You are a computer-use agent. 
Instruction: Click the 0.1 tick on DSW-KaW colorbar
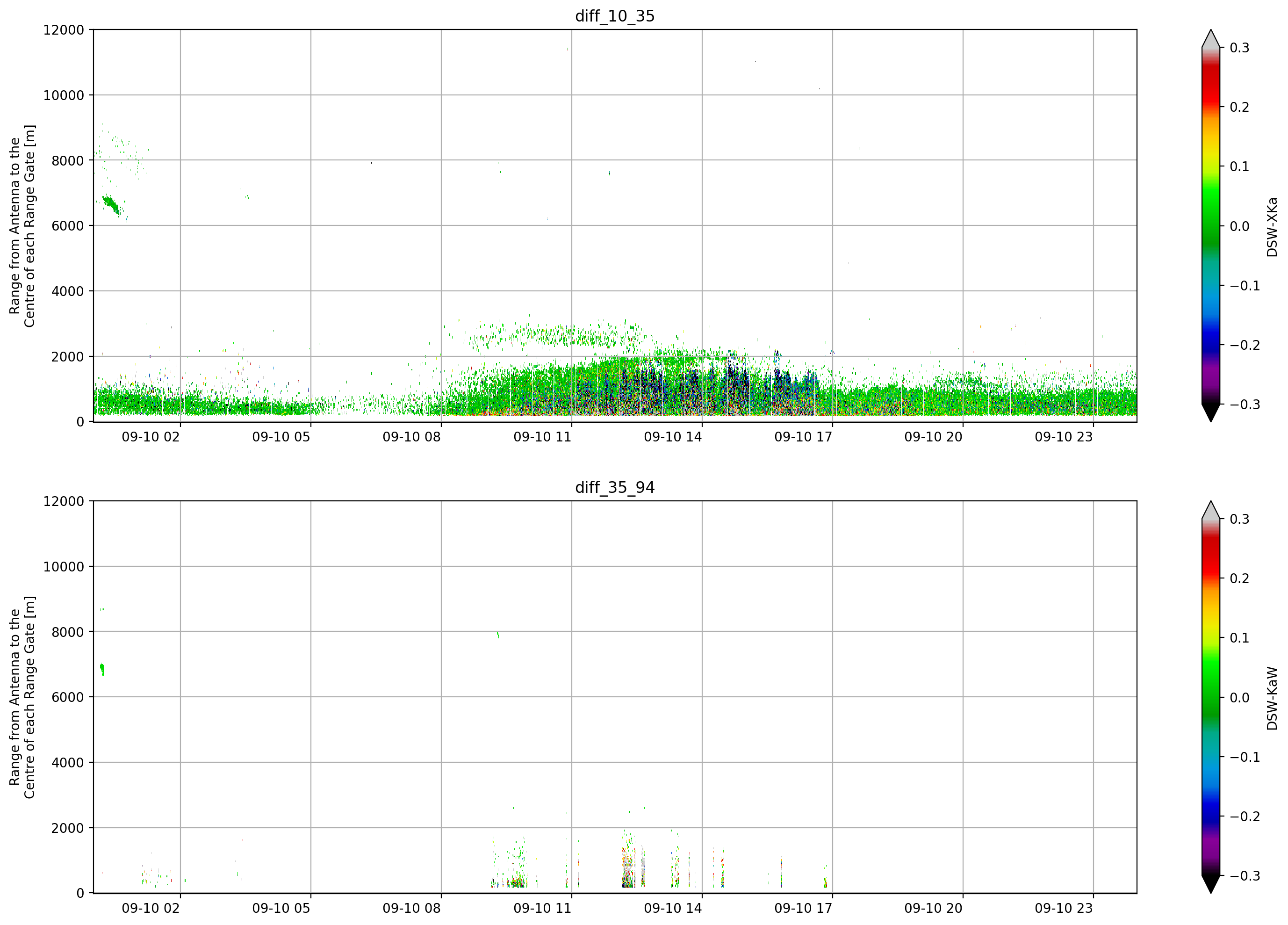point(1240,638)
